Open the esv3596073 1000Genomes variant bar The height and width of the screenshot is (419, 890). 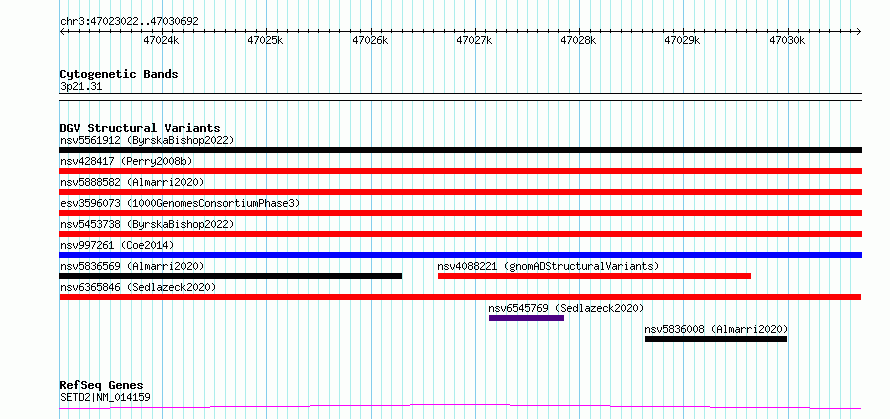coord(460,213)
